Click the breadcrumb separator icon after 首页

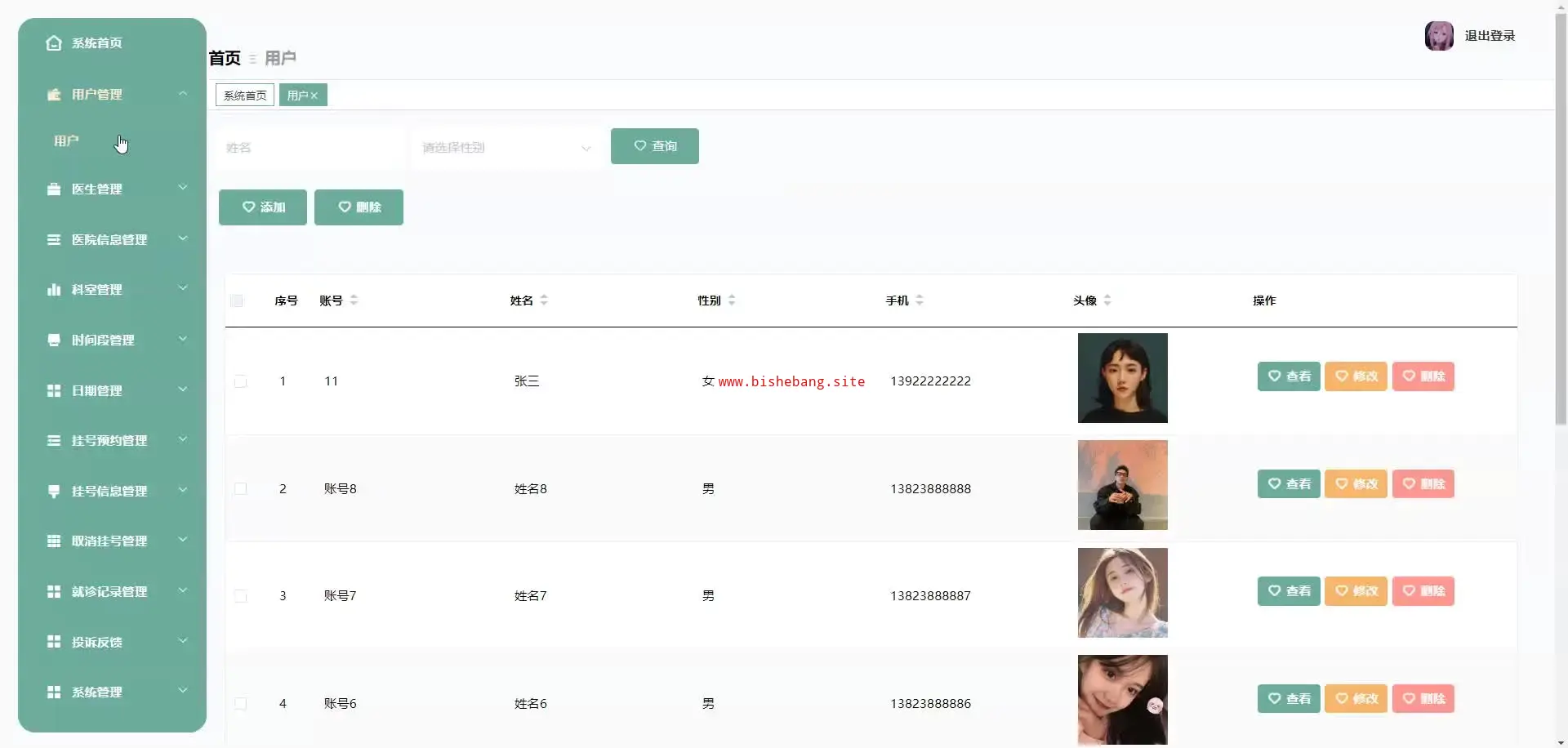(x=252, y=59)
